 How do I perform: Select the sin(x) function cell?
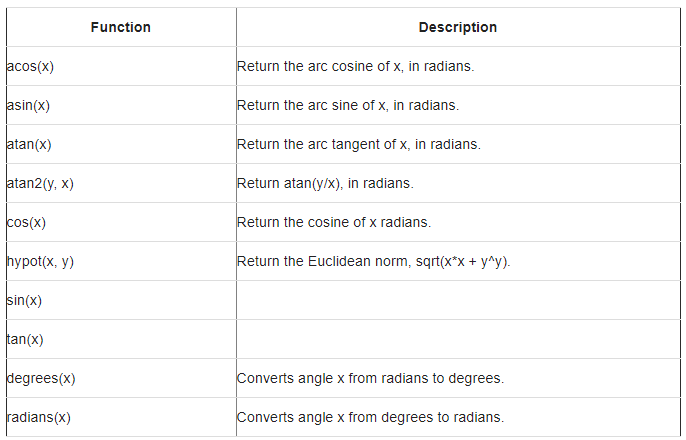24,301
